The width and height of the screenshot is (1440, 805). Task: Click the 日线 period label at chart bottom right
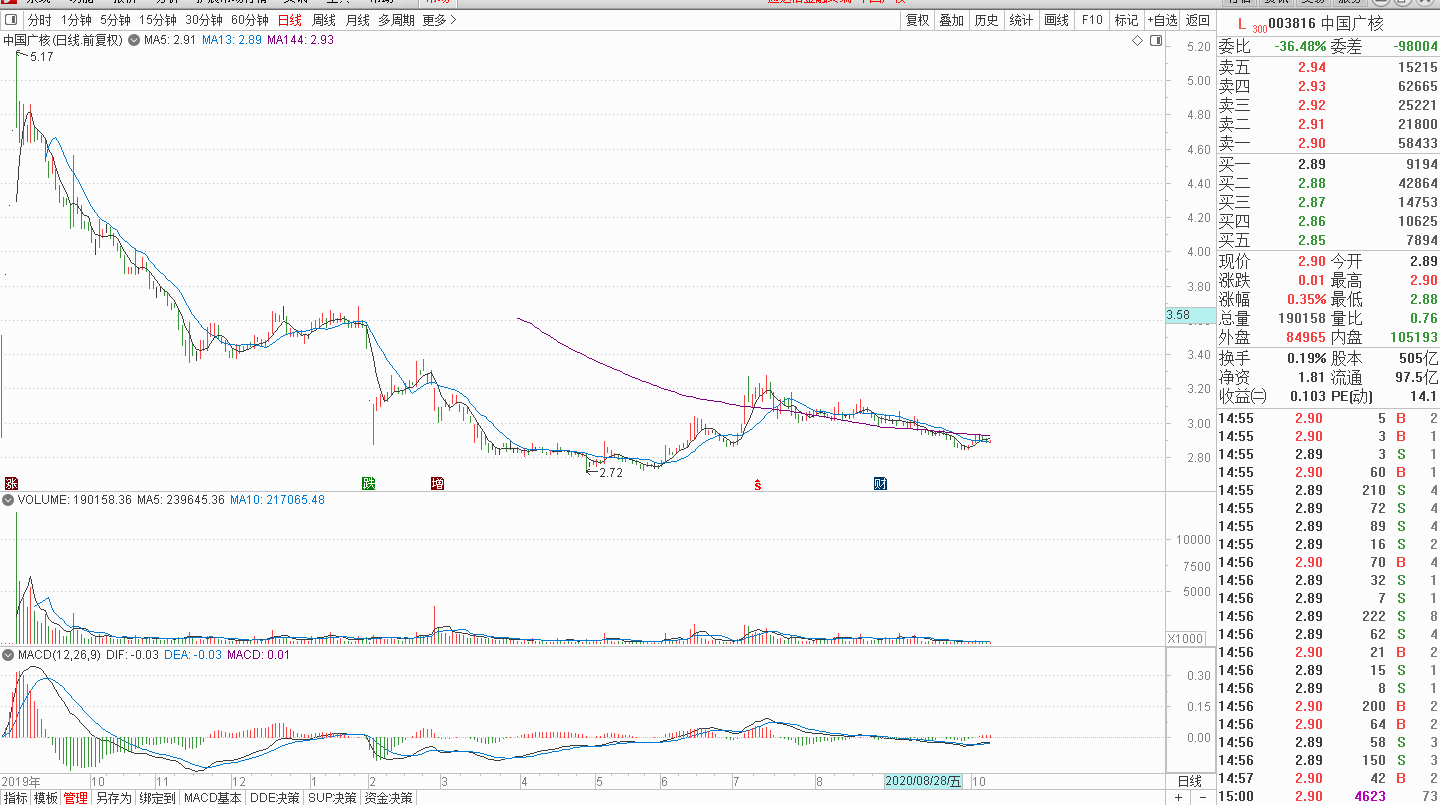1190,781
